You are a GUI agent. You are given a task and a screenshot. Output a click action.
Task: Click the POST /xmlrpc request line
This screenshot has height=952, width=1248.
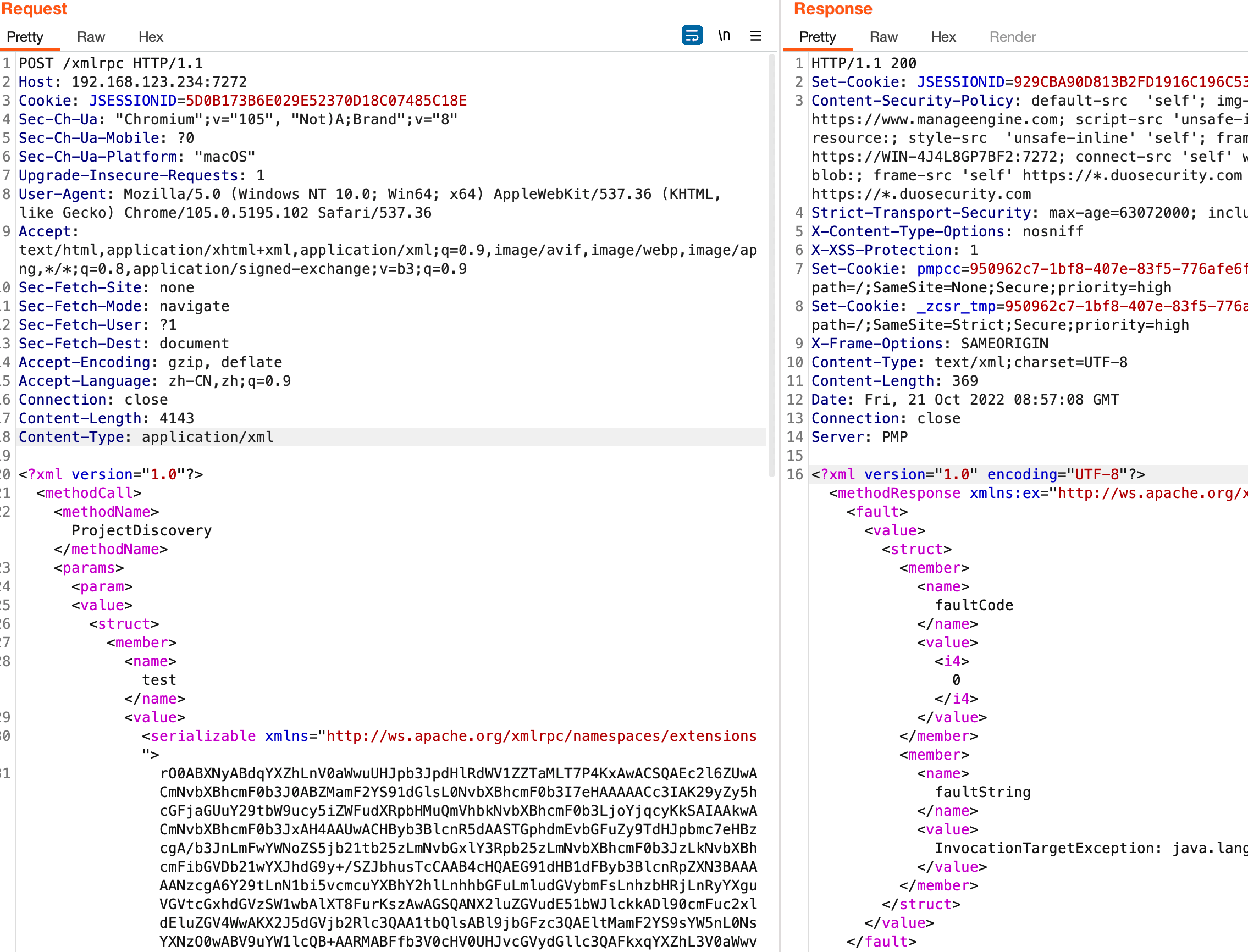[x=111, y=63]
